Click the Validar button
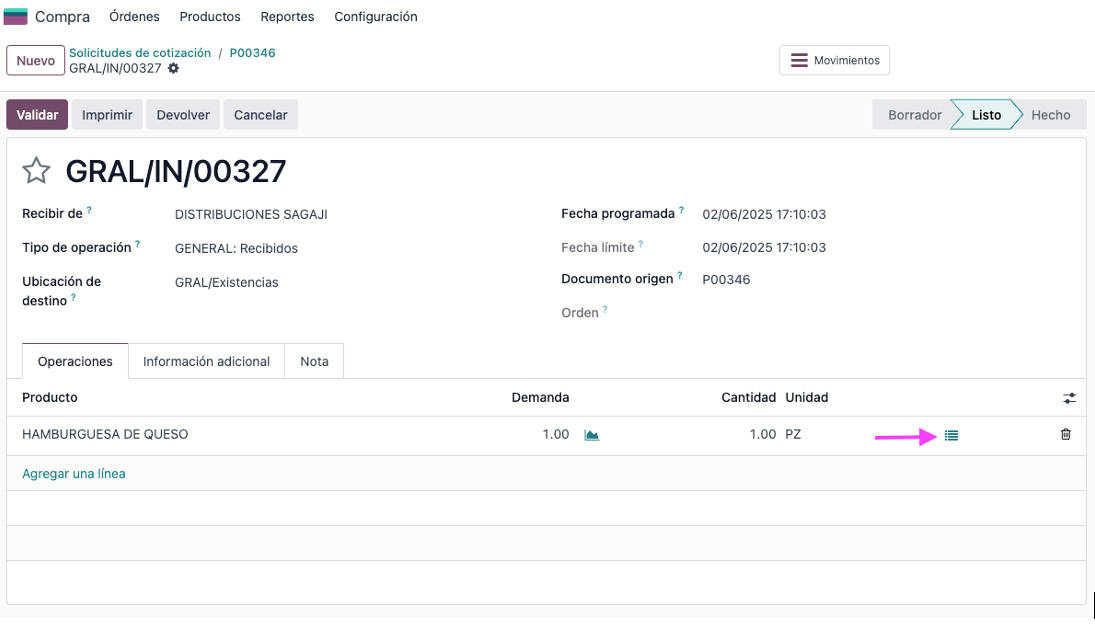This screenshot has height=636, width=1095. (x=37, y=114)
